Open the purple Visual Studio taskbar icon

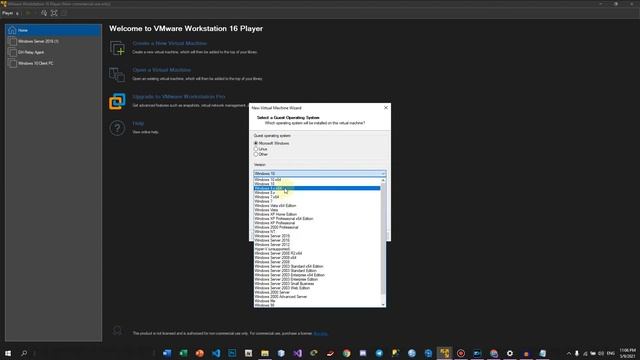coord(298,353)
